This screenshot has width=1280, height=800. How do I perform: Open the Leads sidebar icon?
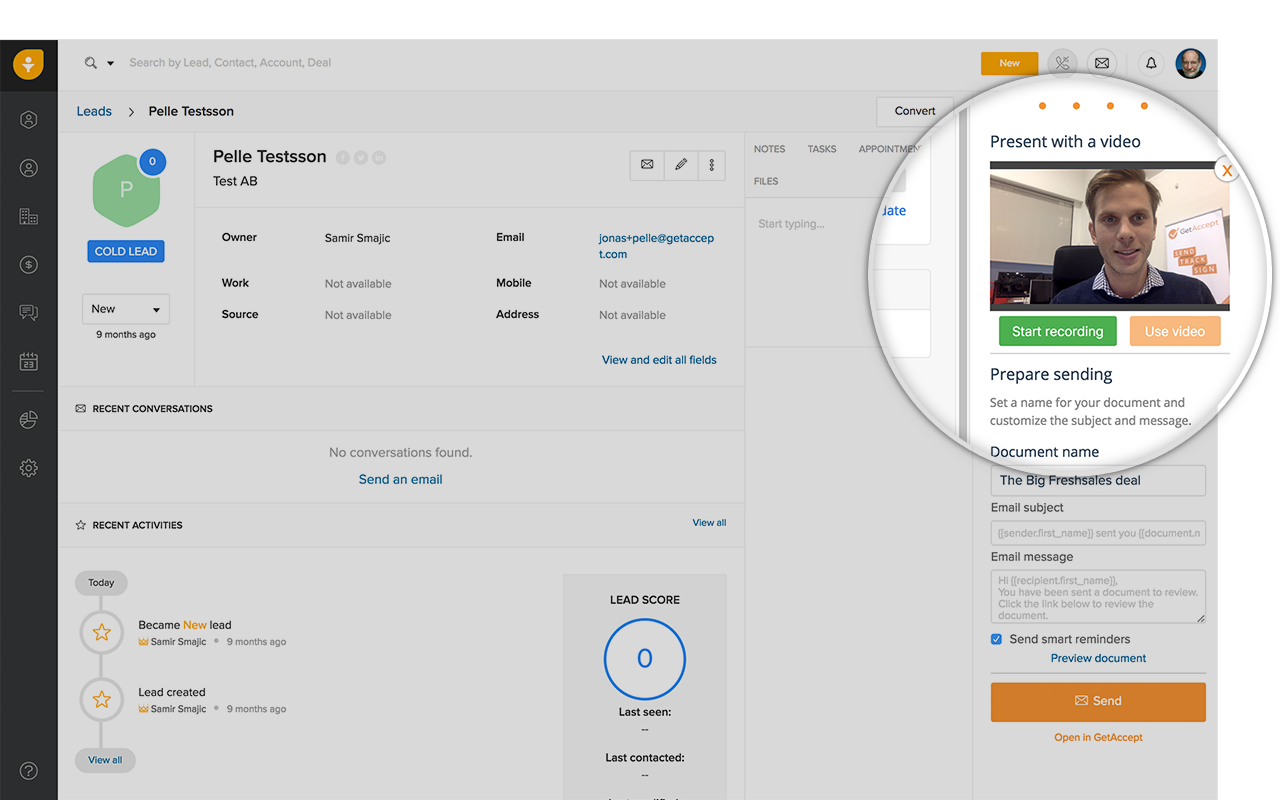tap(28, 120)
